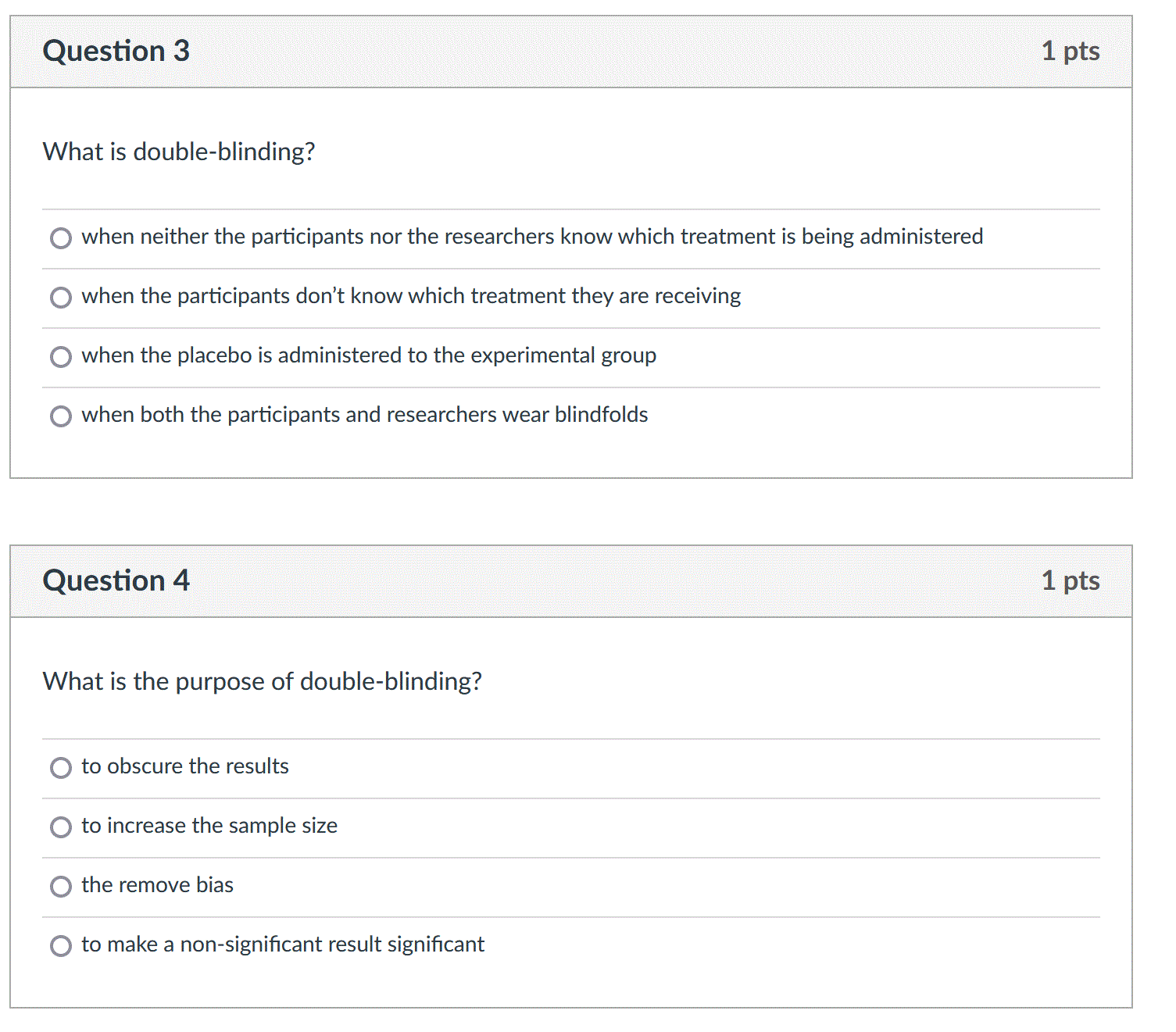The width and height of the screenshot is (1176, 1032).
Task: Click the 'to obscure the results' label
Action: point(185,766)
